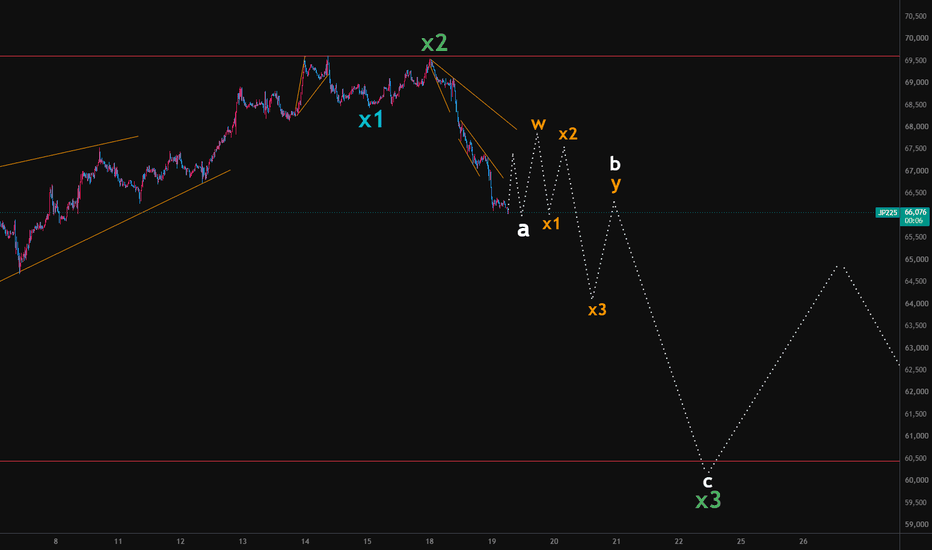932x550 pixels.
Task: Select the orange x2 label near w
Action: 568,134
